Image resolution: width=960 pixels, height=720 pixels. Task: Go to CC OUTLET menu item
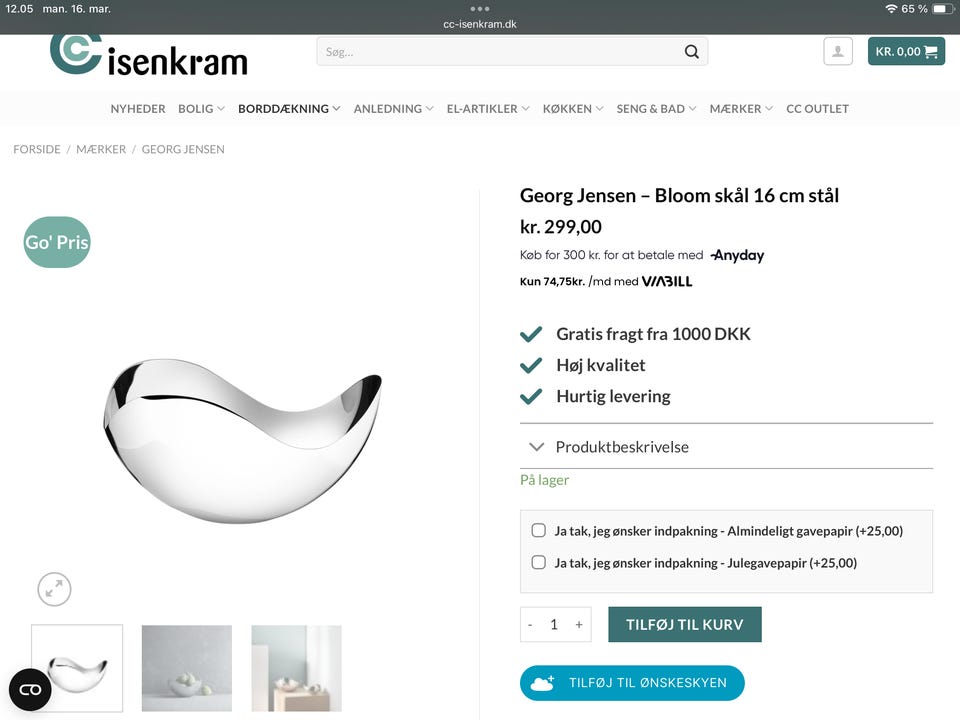coord(817,109)
